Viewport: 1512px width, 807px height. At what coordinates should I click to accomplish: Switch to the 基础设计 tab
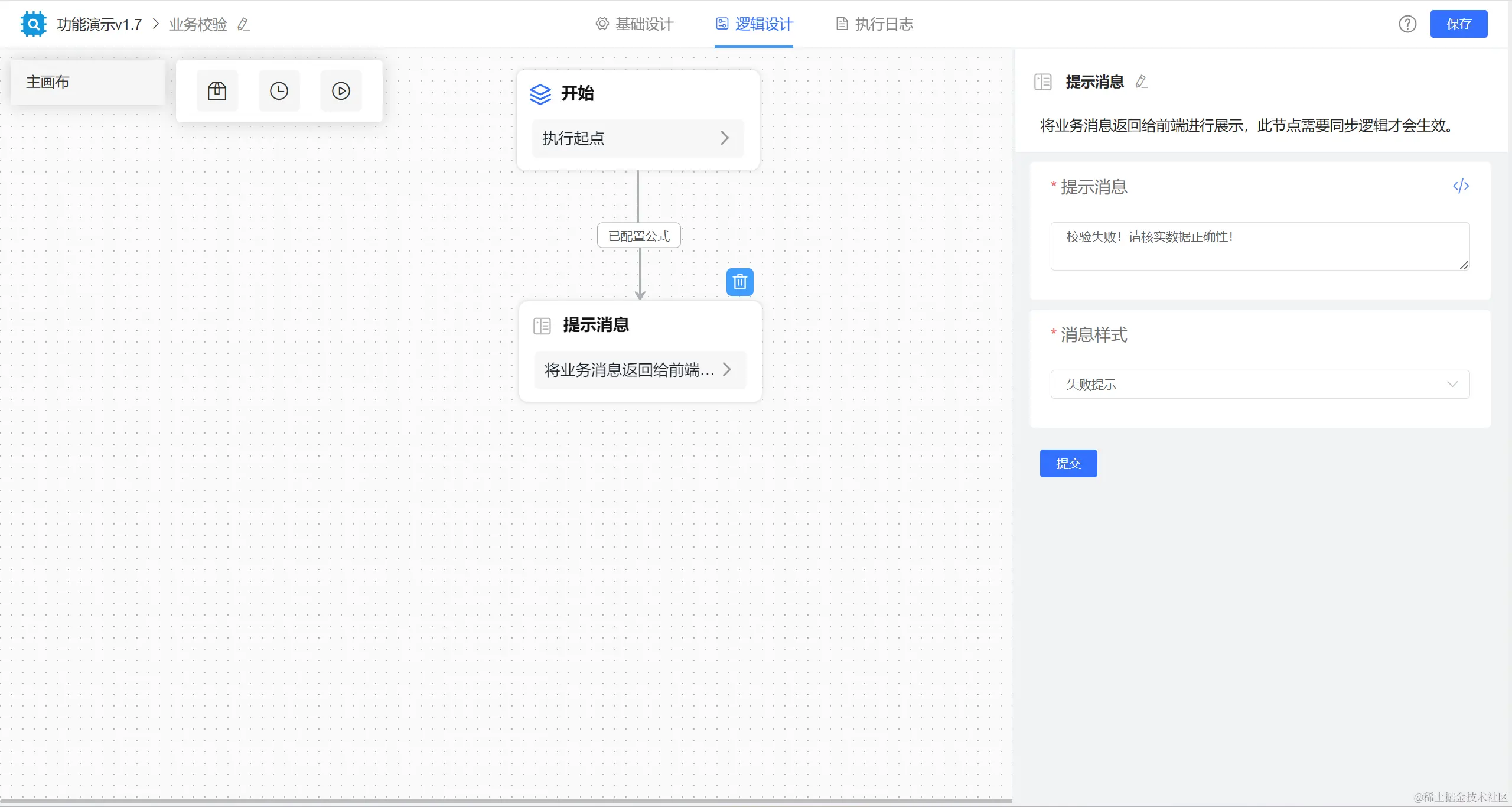click(635, 24)
